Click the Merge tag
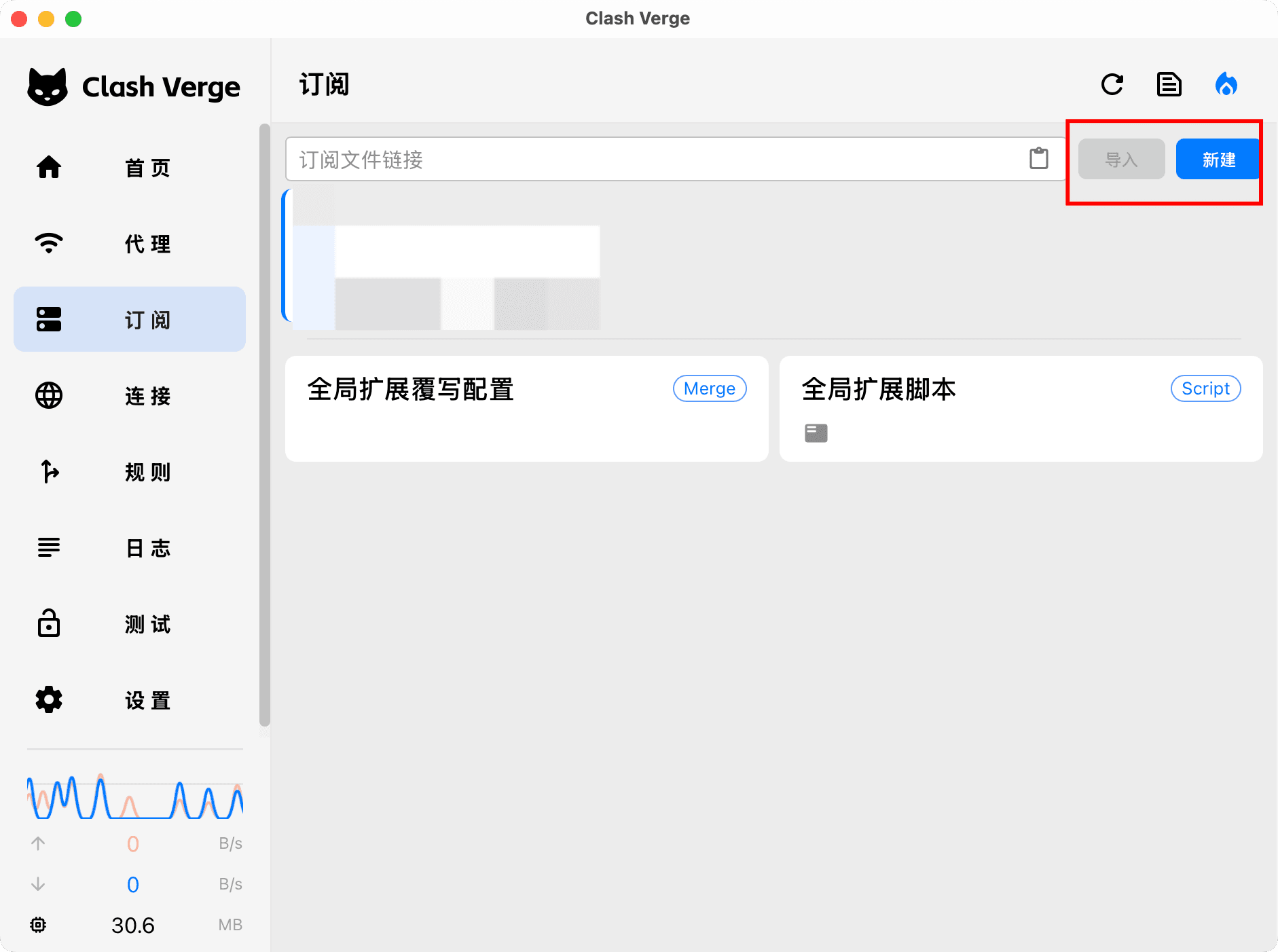This screenshot has height=952, width=1278. pos(710,388)
